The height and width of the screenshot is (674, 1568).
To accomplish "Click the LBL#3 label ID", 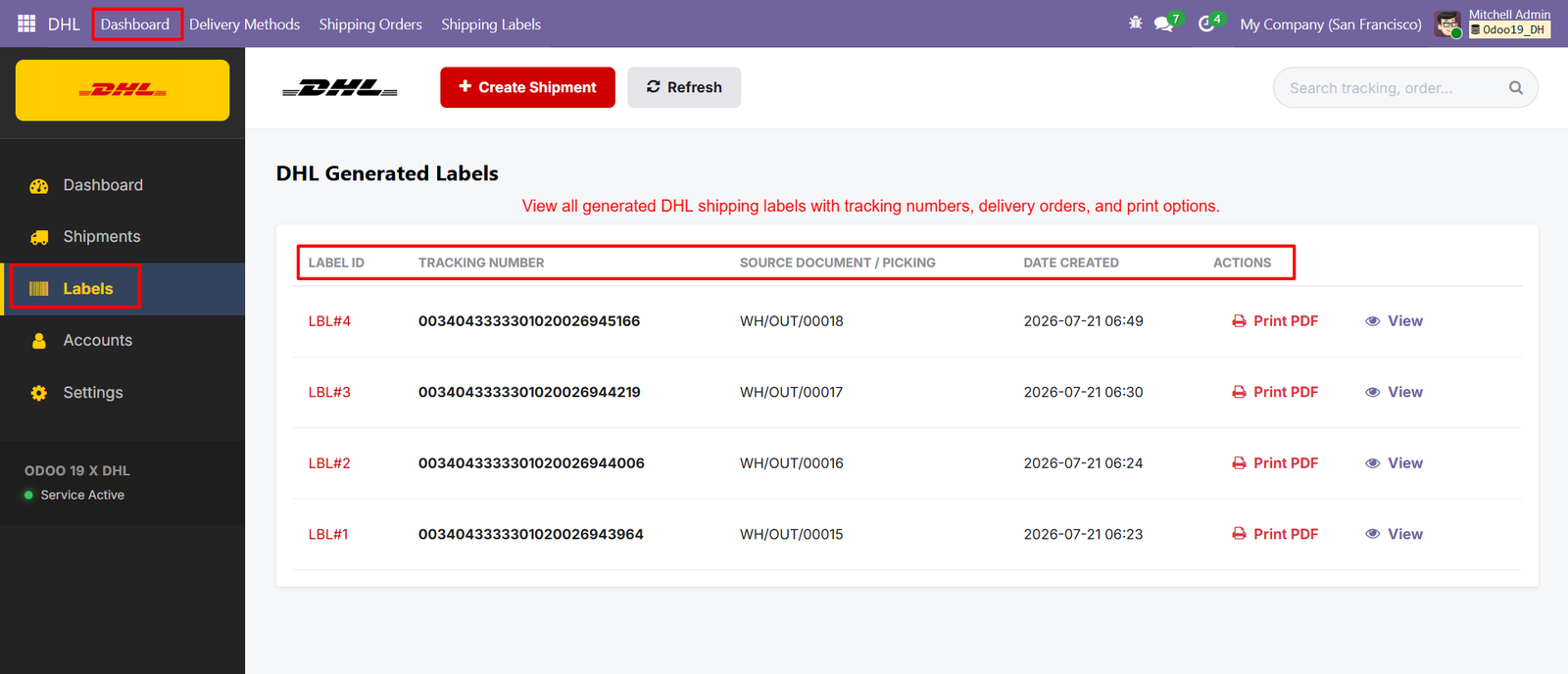I will tap(329, 392).
